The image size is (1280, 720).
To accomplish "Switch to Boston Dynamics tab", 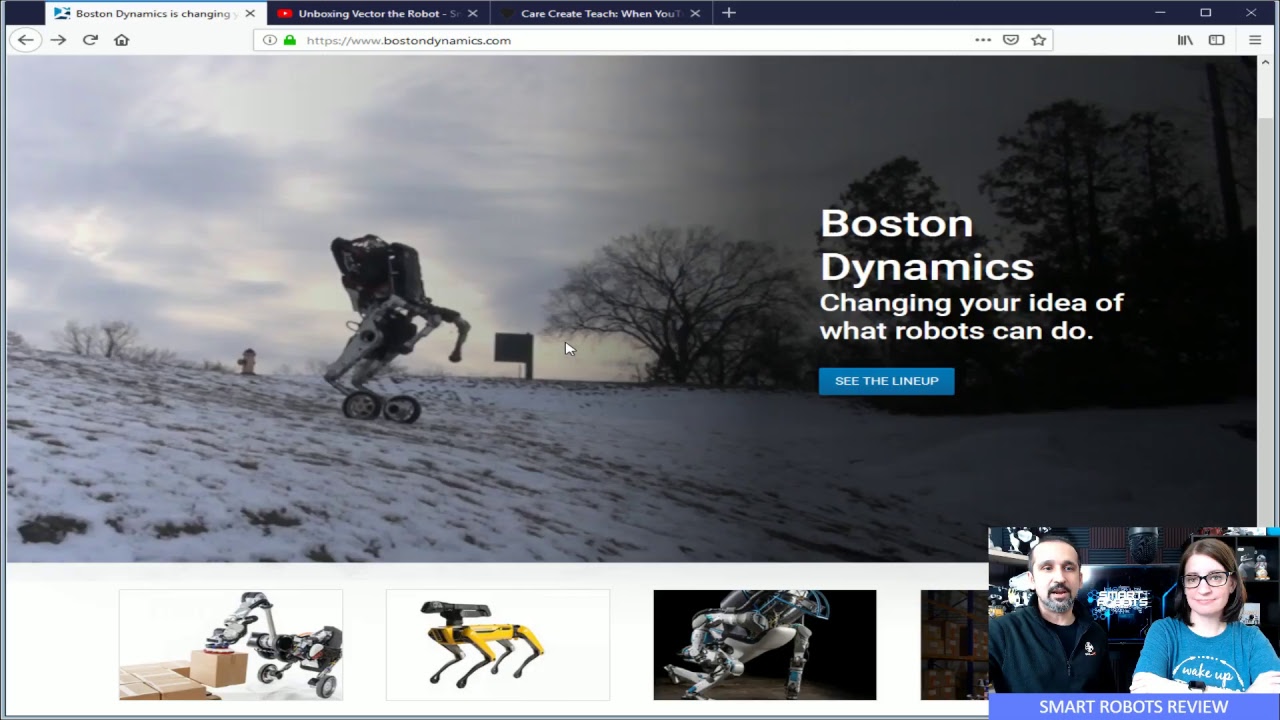I will 156,13.
